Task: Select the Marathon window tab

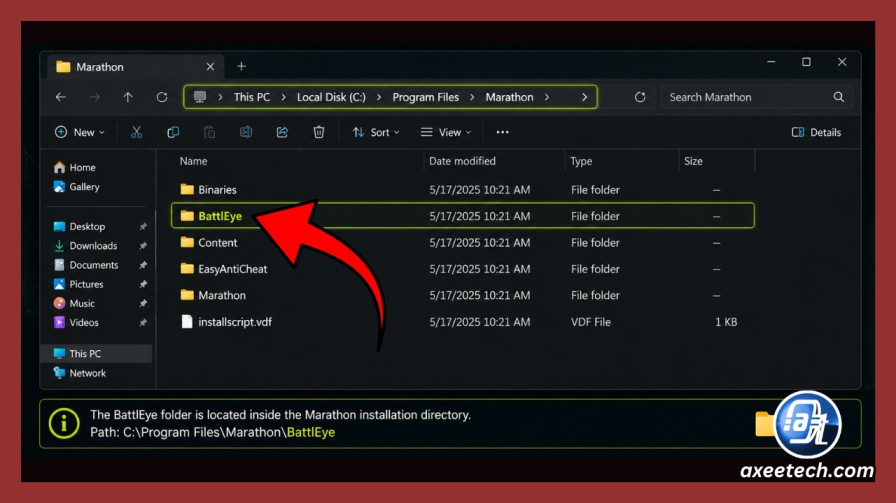Action: pos(135,67)
